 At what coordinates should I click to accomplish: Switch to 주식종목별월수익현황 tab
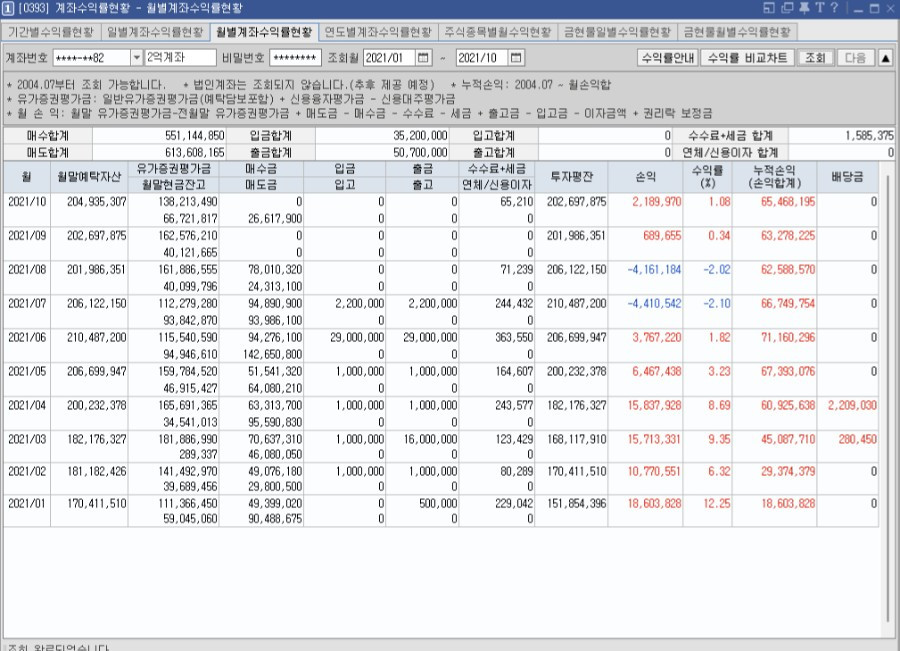coord(498,32)
